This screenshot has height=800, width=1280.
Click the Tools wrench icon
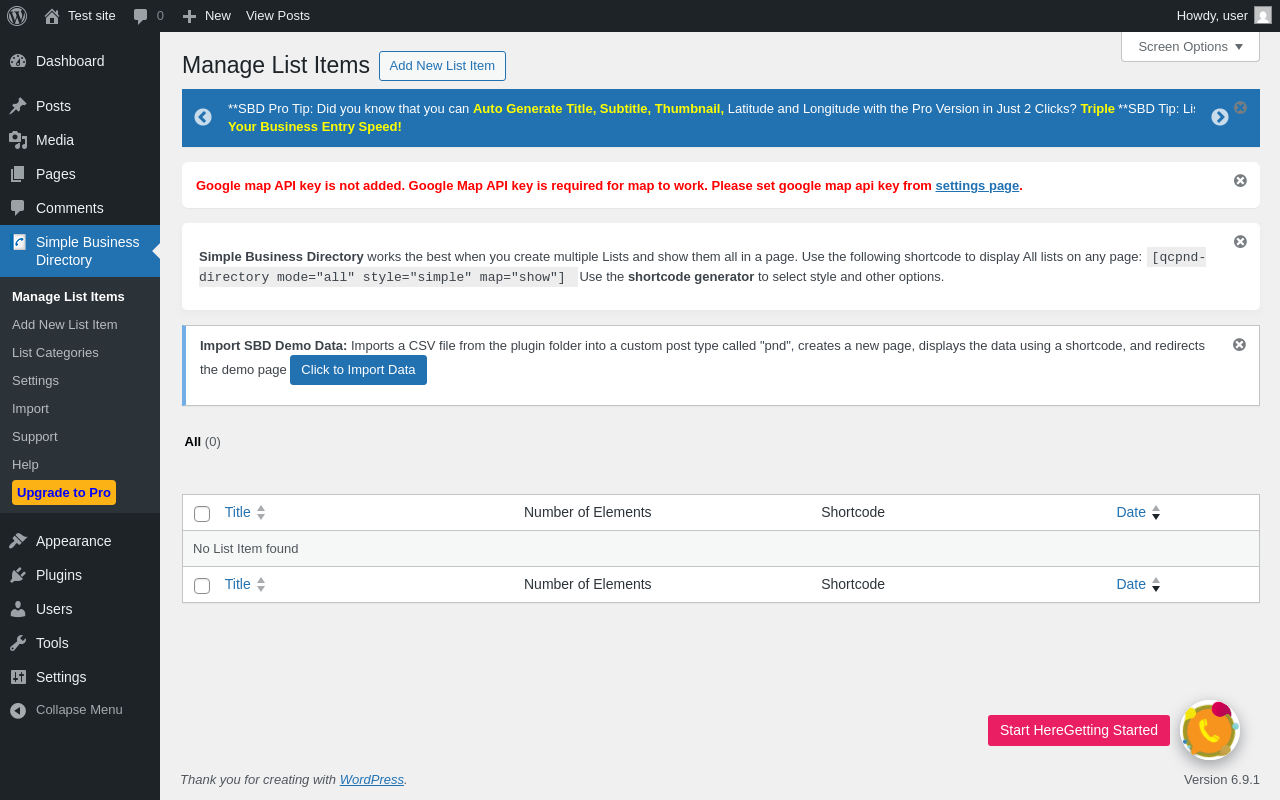click(x=18, y=643)
